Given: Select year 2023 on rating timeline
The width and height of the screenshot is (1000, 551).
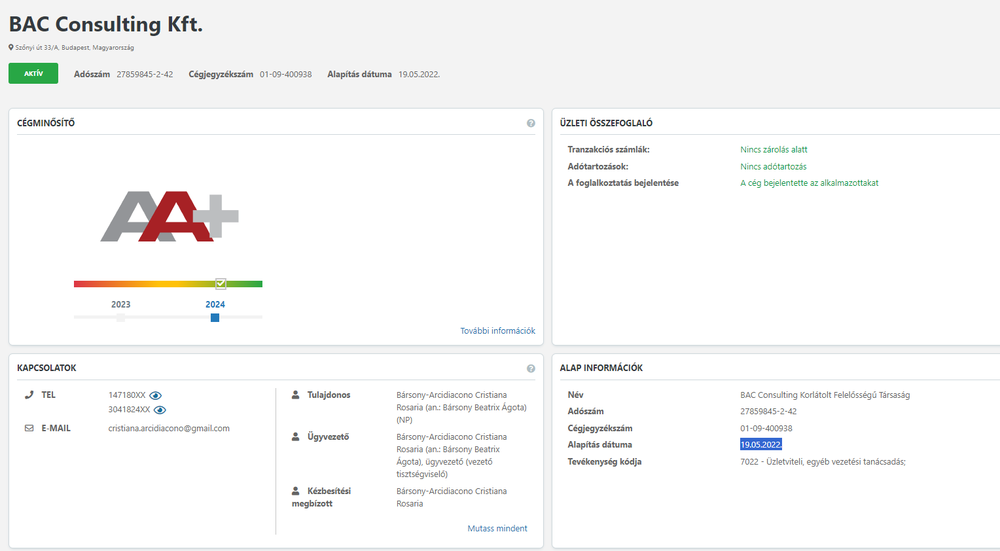Looking at the screenshot, I should (x=121, y=305).
